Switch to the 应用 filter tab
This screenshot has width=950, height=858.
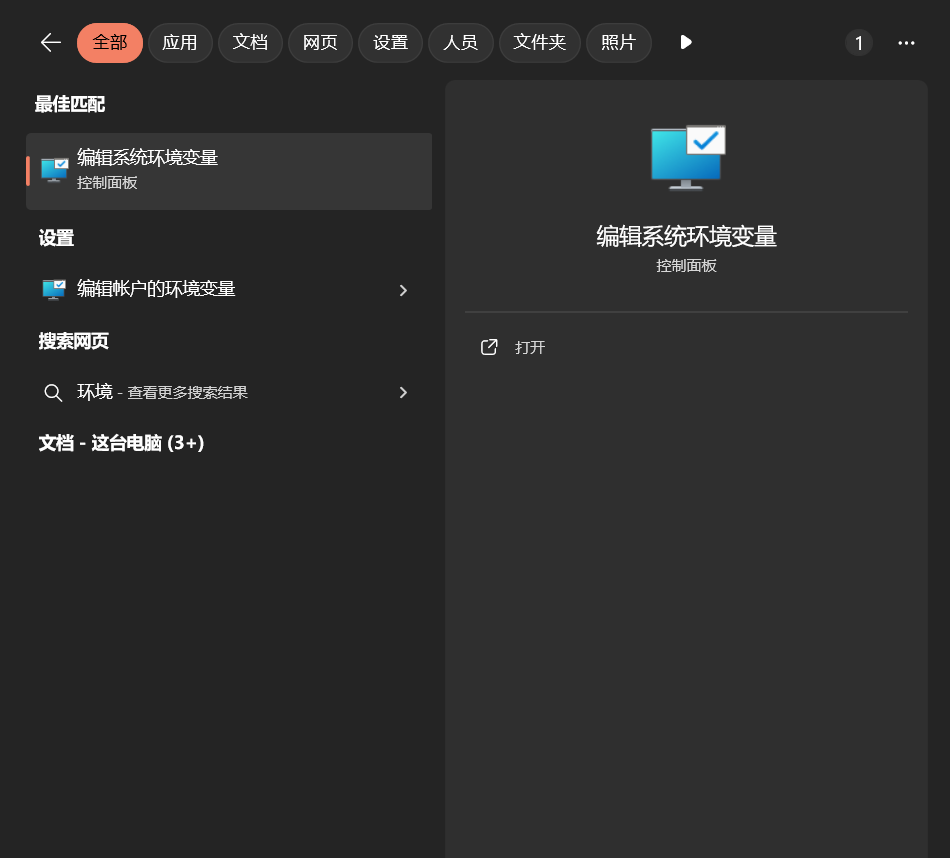tap(180, 42)
